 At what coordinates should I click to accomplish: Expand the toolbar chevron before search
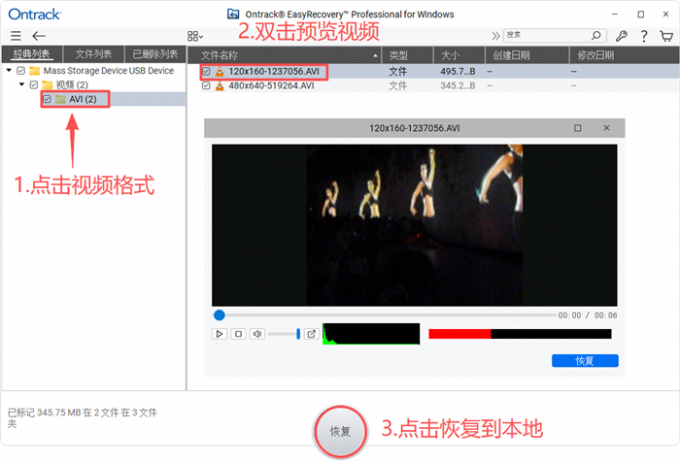click(495, 36)
